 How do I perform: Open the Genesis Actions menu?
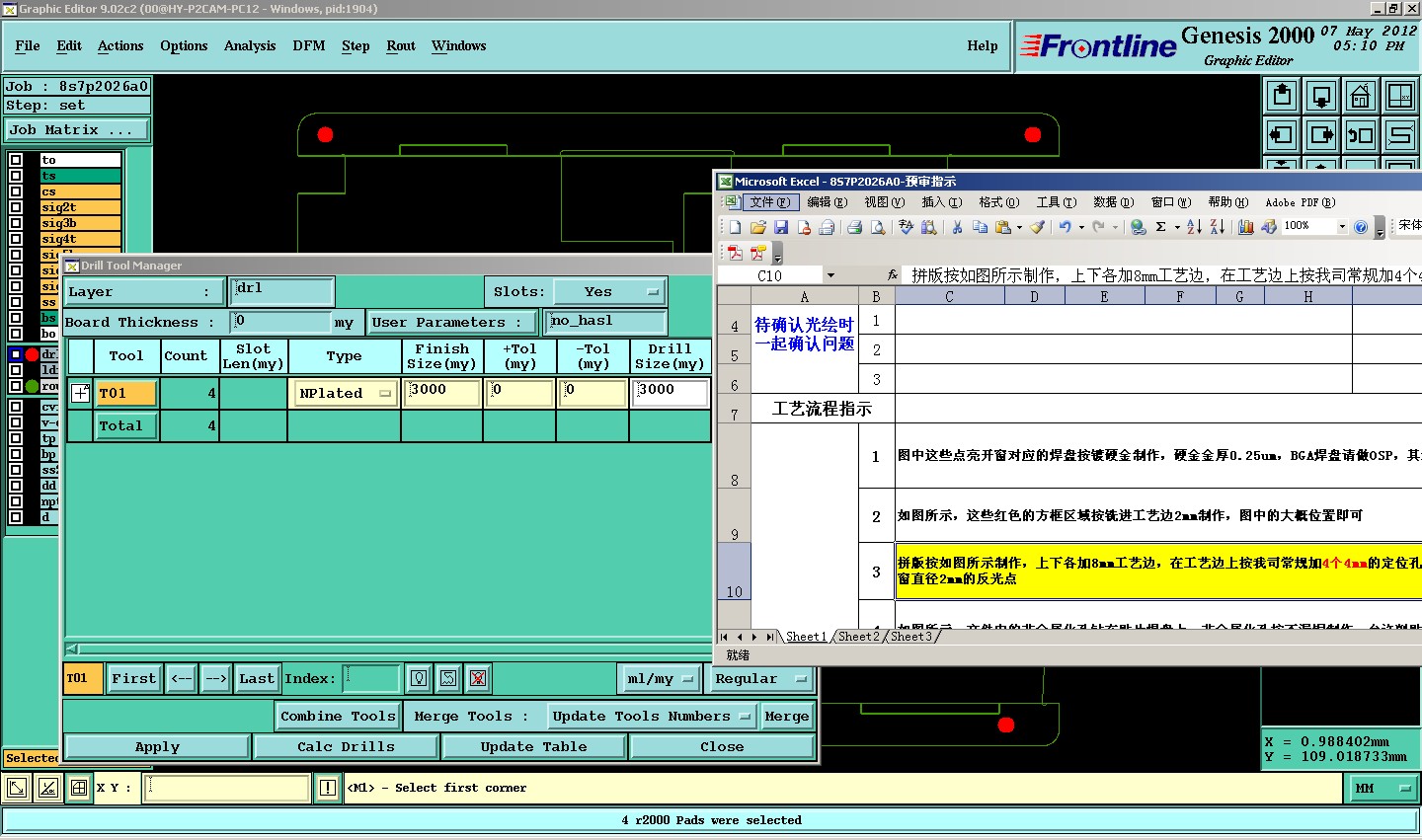[x=120, y=45]
